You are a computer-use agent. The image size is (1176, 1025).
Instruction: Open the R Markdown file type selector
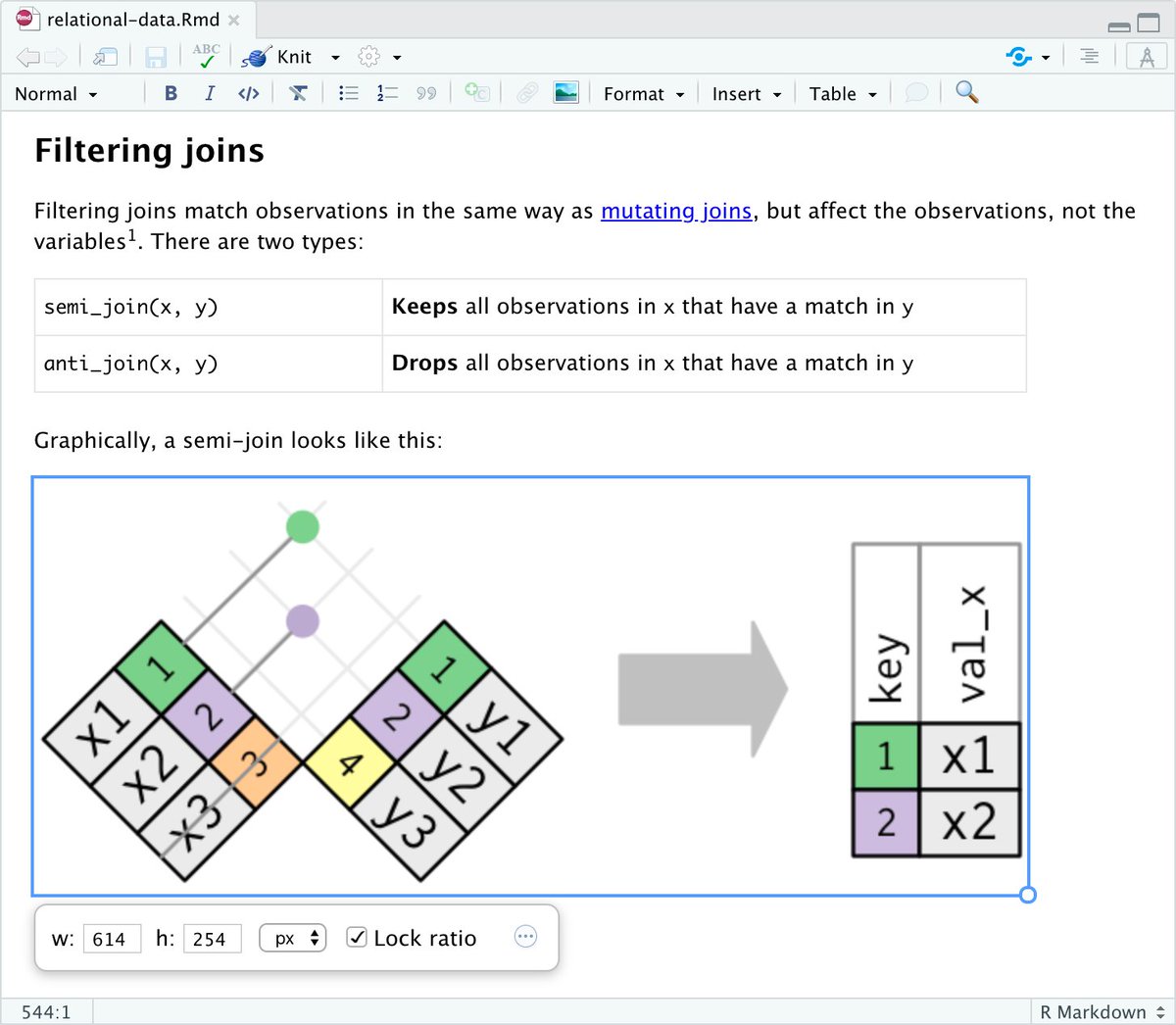[x=1102, y=1012]
